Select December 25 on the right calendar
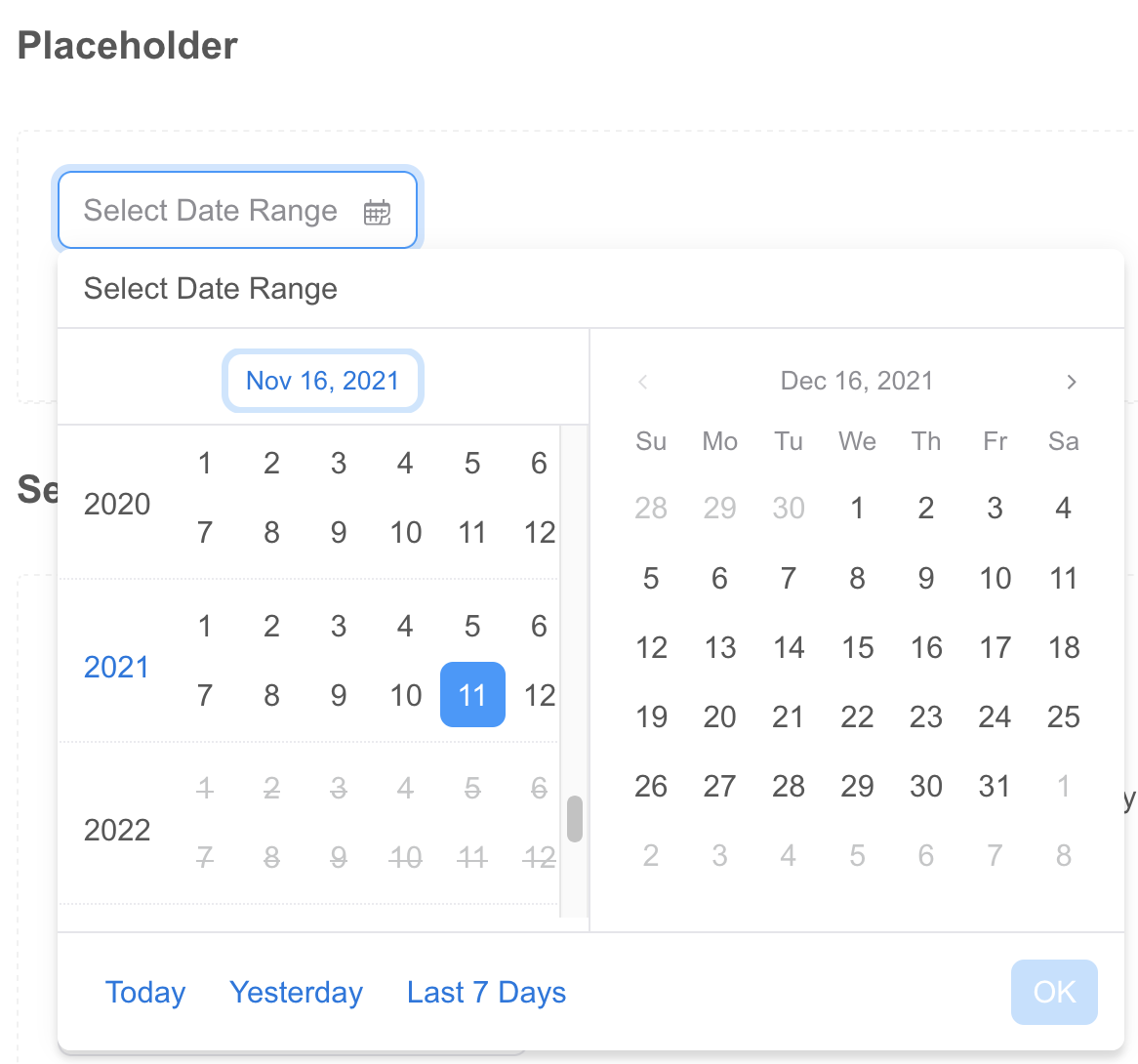The height and width of the screenshot is (1064, 1138). tap(1063, 716)
